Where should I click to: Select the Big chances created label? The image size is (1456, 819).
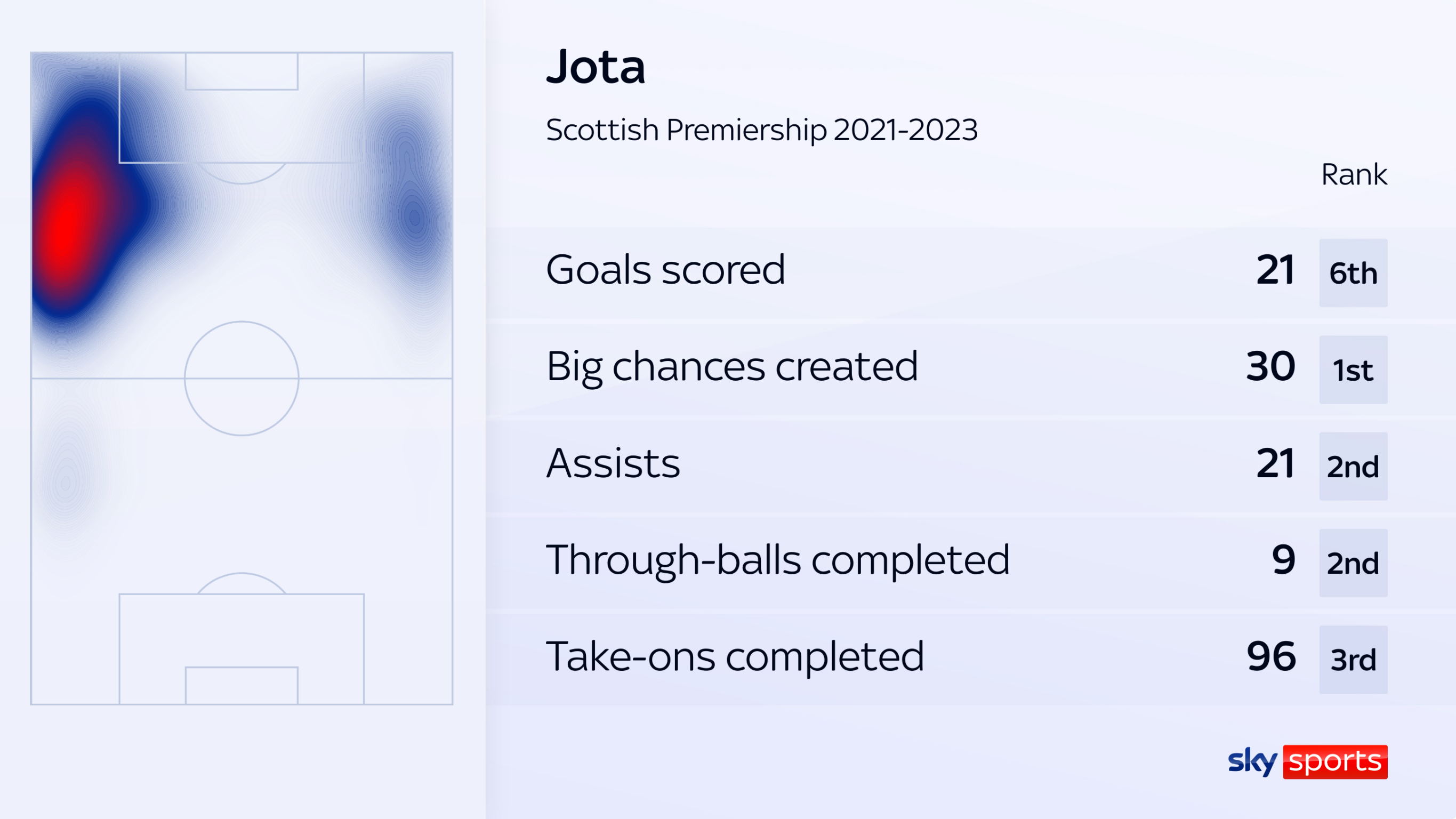[x=732, y=367]
